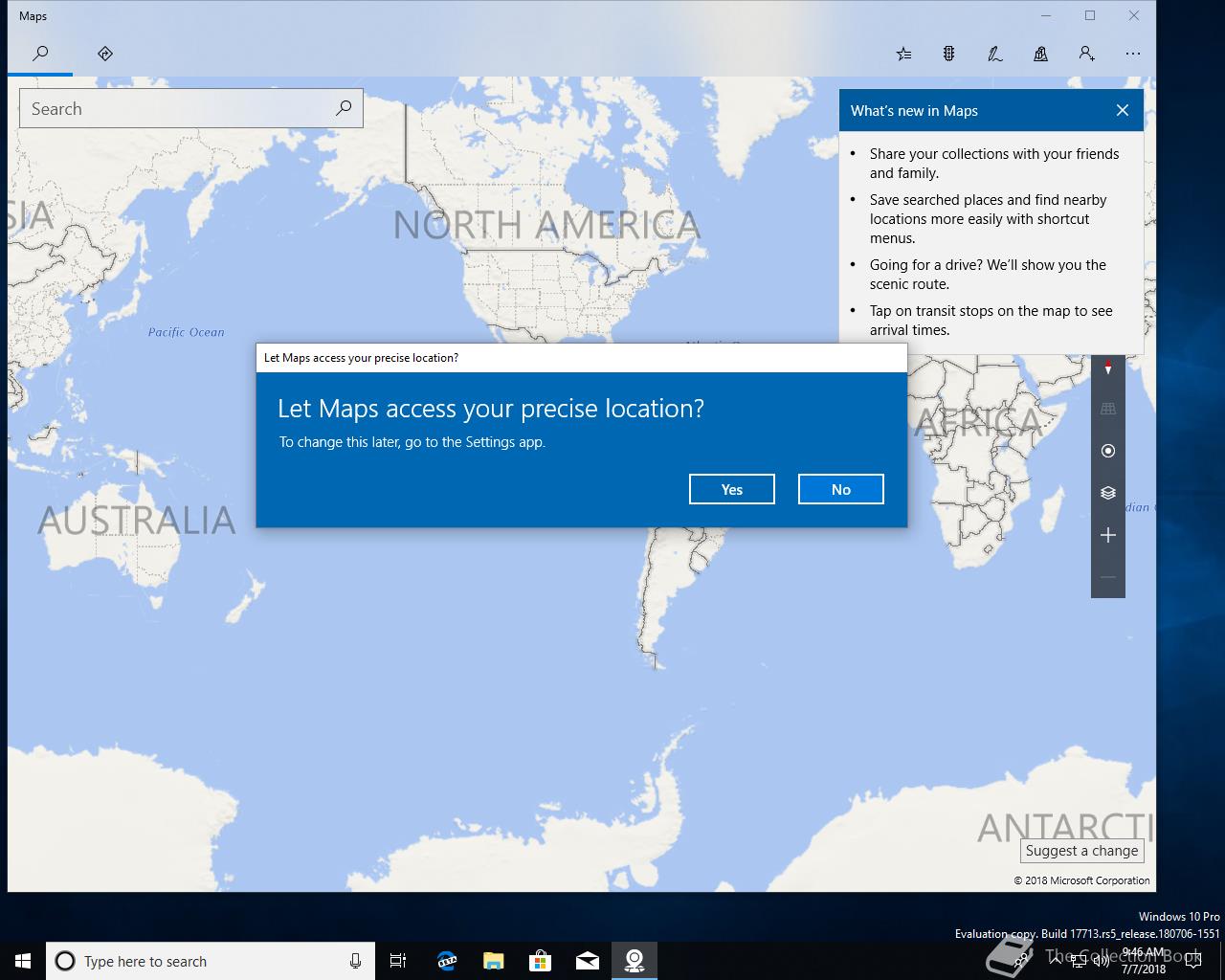Open Saved places star icon

(x=903, y=54)
